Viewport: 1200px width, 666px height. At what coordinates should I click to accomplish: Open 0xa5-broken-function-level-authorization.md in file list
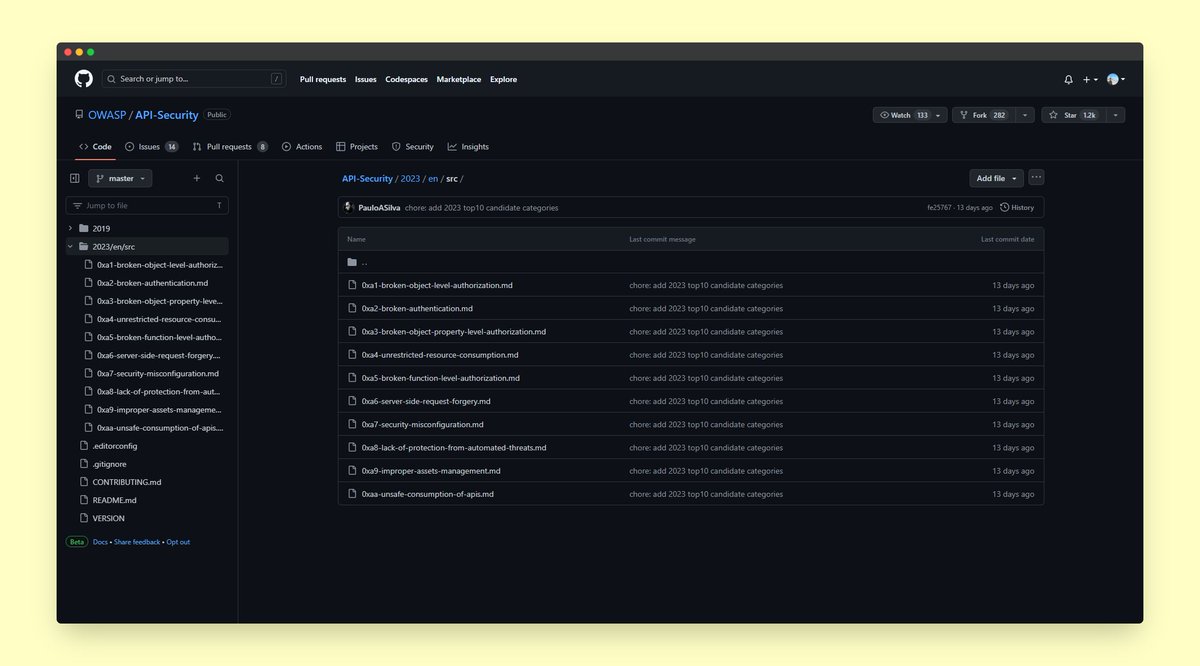[441, 378]
